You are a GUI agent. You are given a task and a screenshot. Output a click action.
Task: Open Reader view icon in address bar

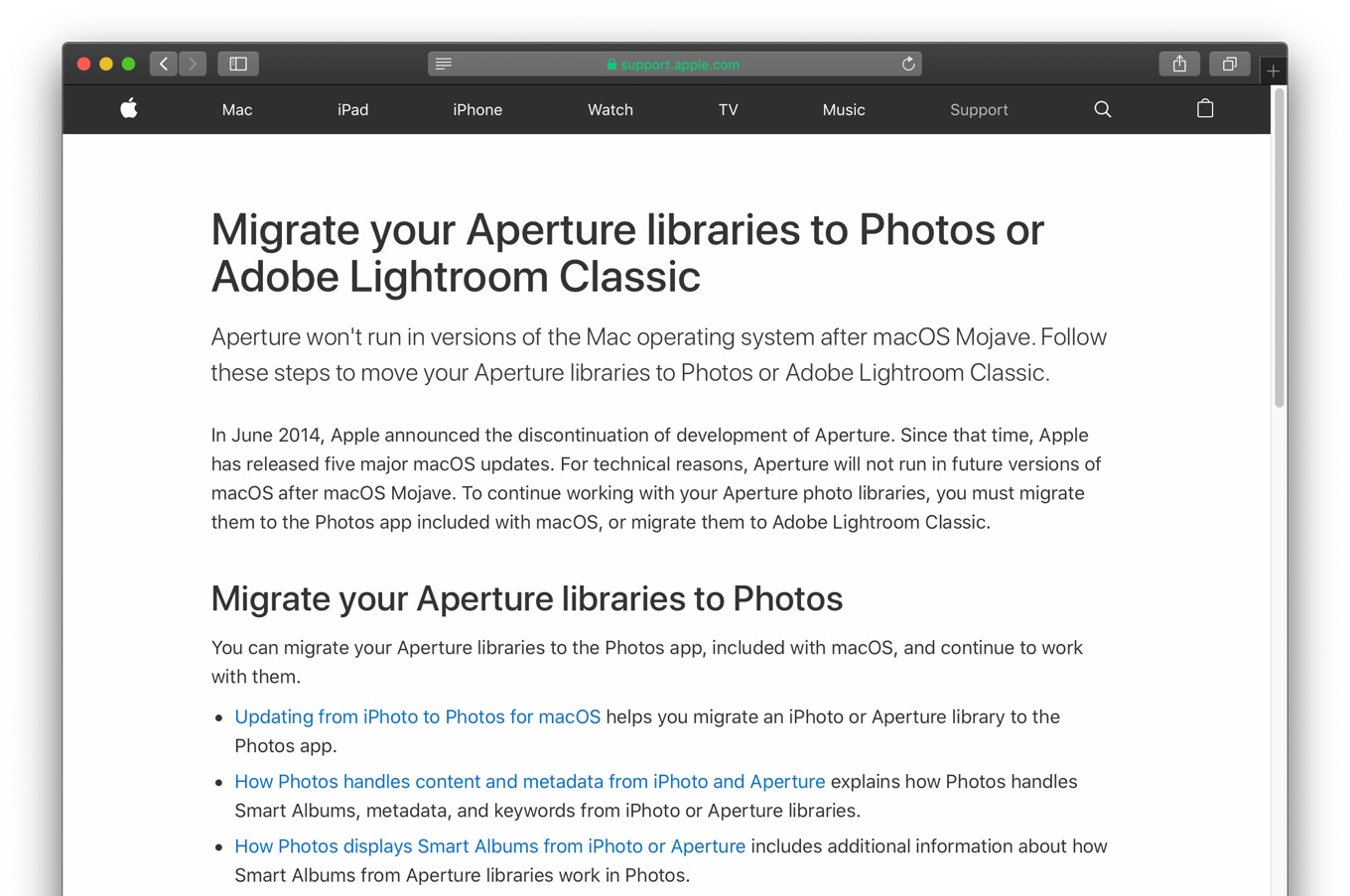click(x=444, y=64)
